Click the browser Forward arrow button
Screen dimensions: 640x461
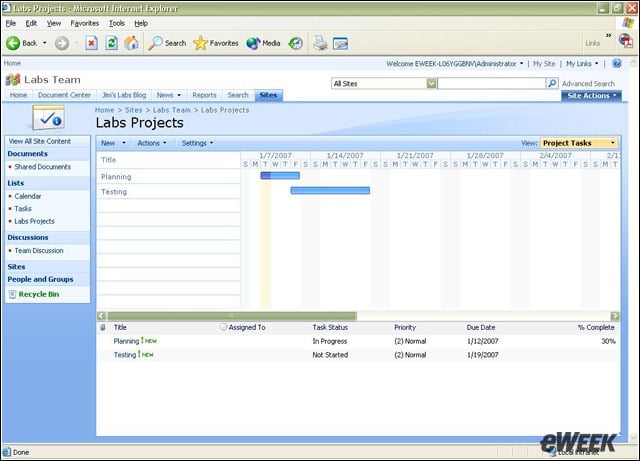[x=62, y=43]
